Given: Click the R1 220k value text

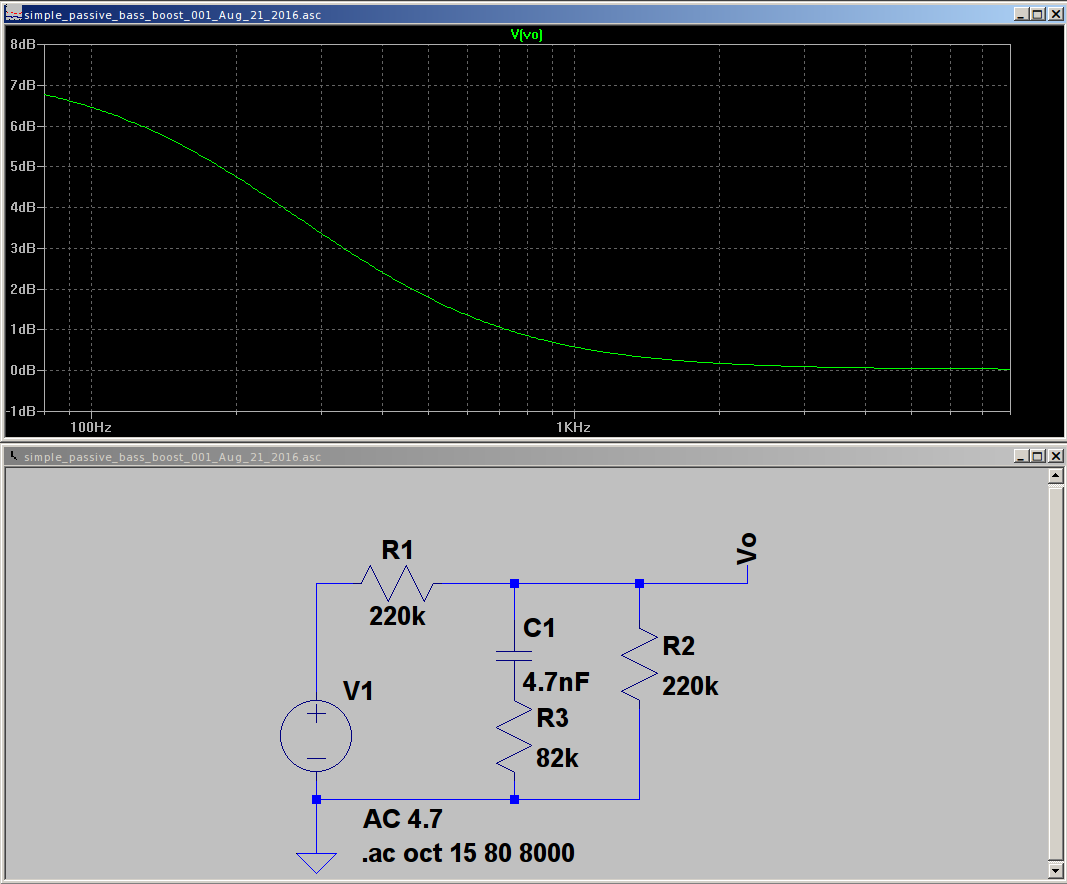Looking at the screenshot, I should pyautogui.click(x=397, y=616).
